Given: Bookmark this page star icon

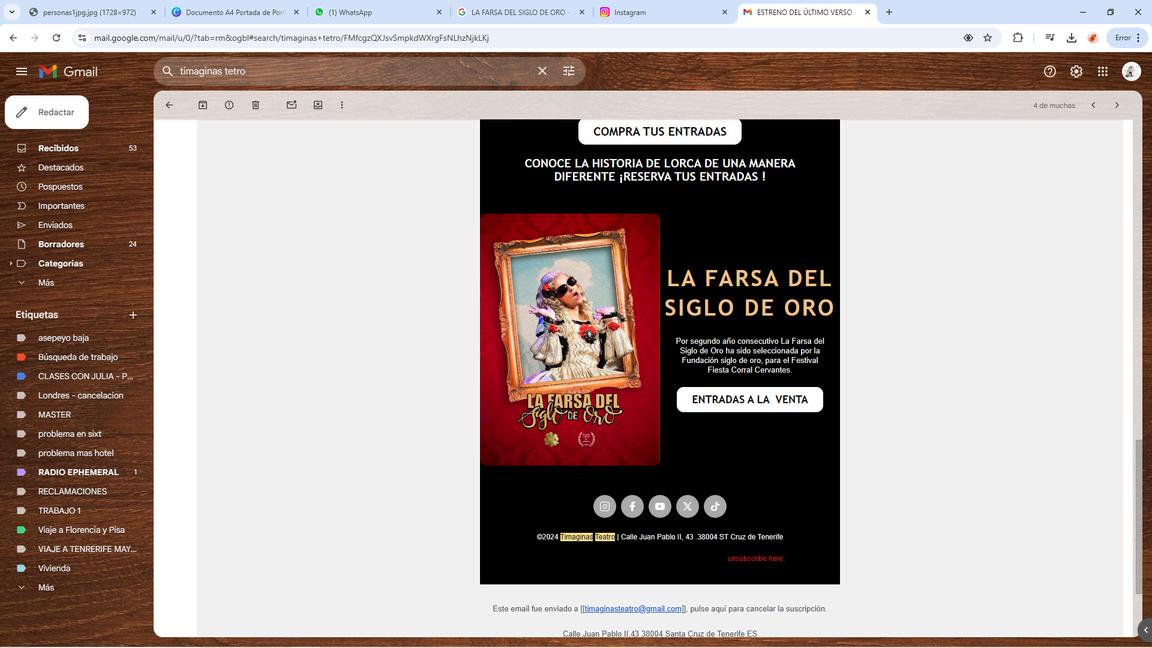Looking at the screenshot, I should click(988, 37).
